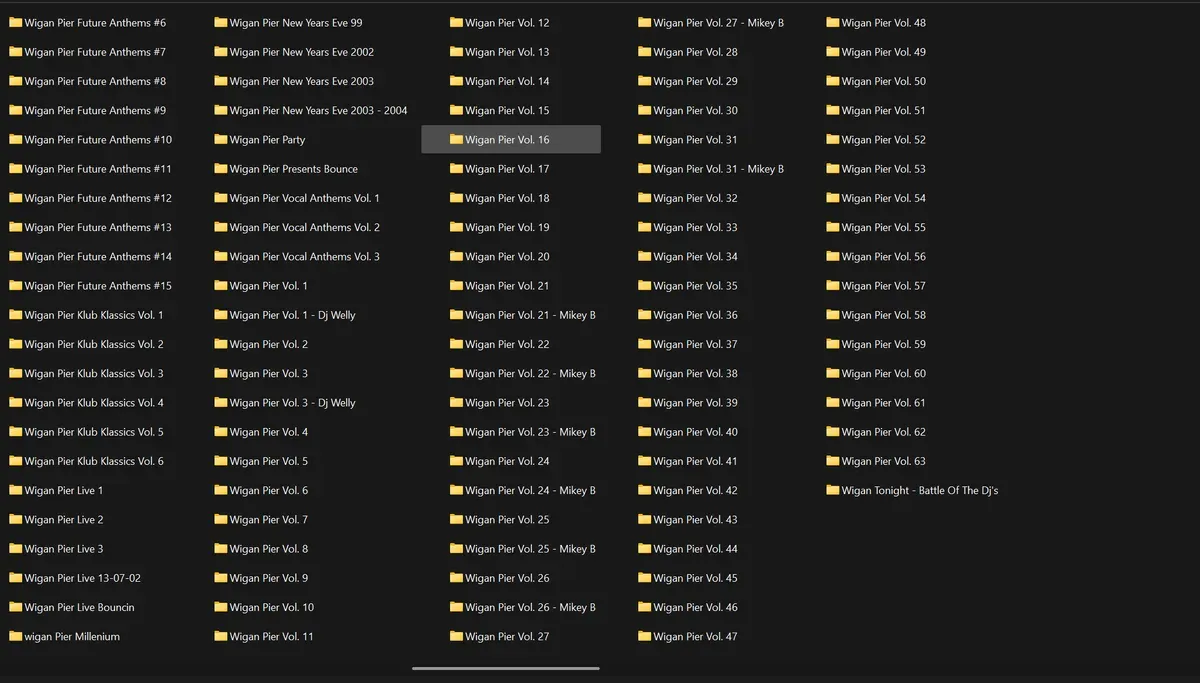This screenshot has width=1200, height=683.
Task: Select 'Wigan Pier Future Anthems #12' folder name
Action: tap(98, 198)
